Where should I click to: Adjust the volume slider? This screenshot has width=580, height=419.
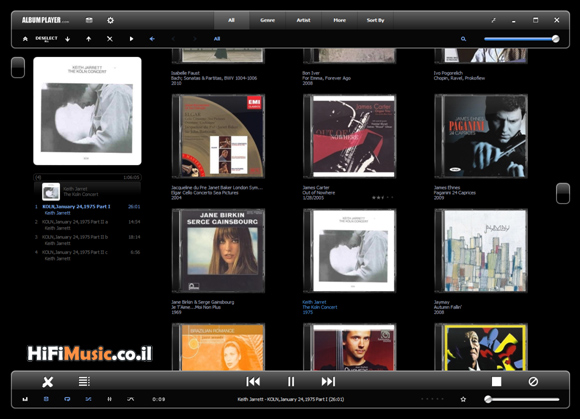523,399
